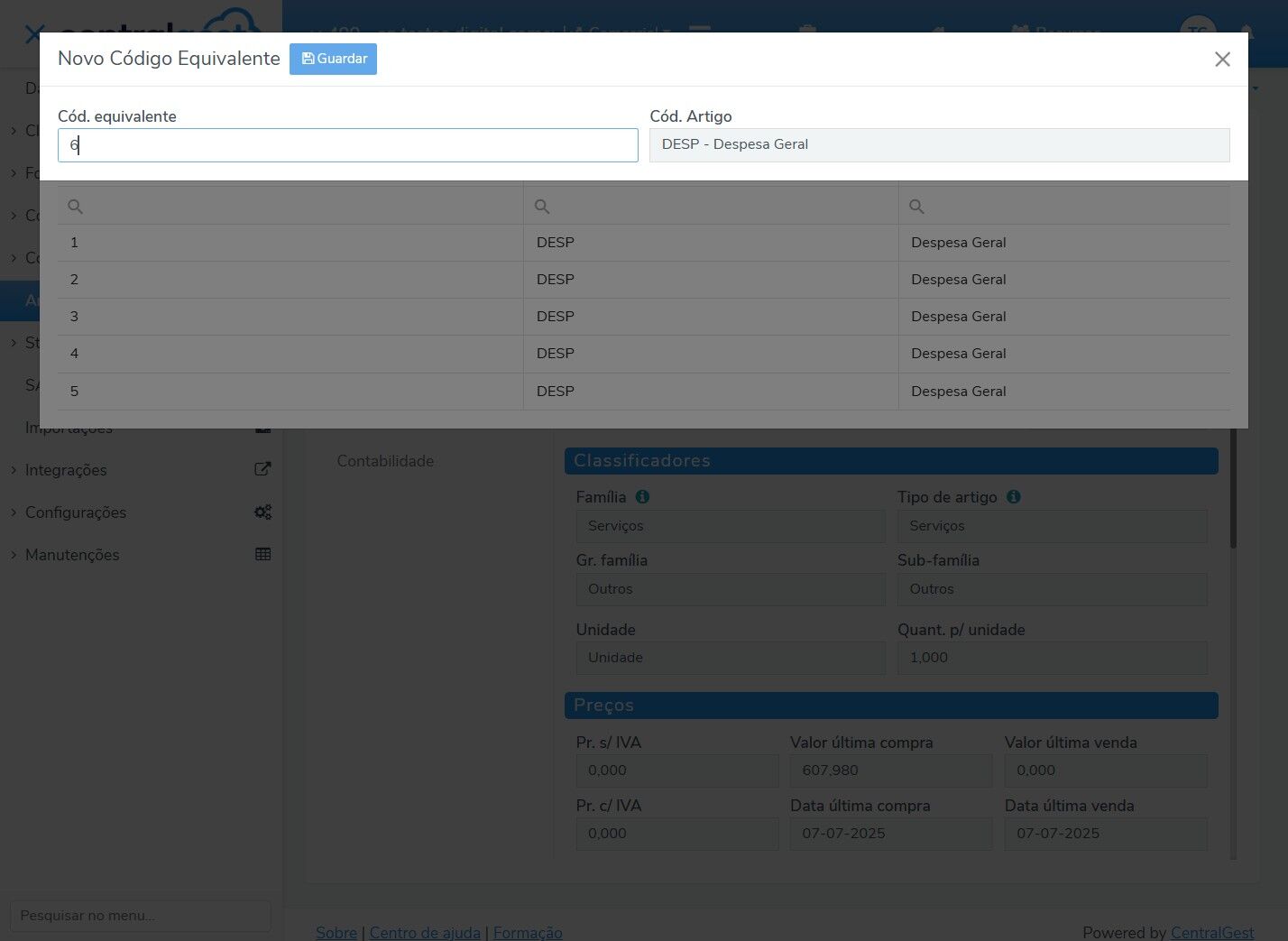Select code cell 5 in the grid

coord(290,392)
